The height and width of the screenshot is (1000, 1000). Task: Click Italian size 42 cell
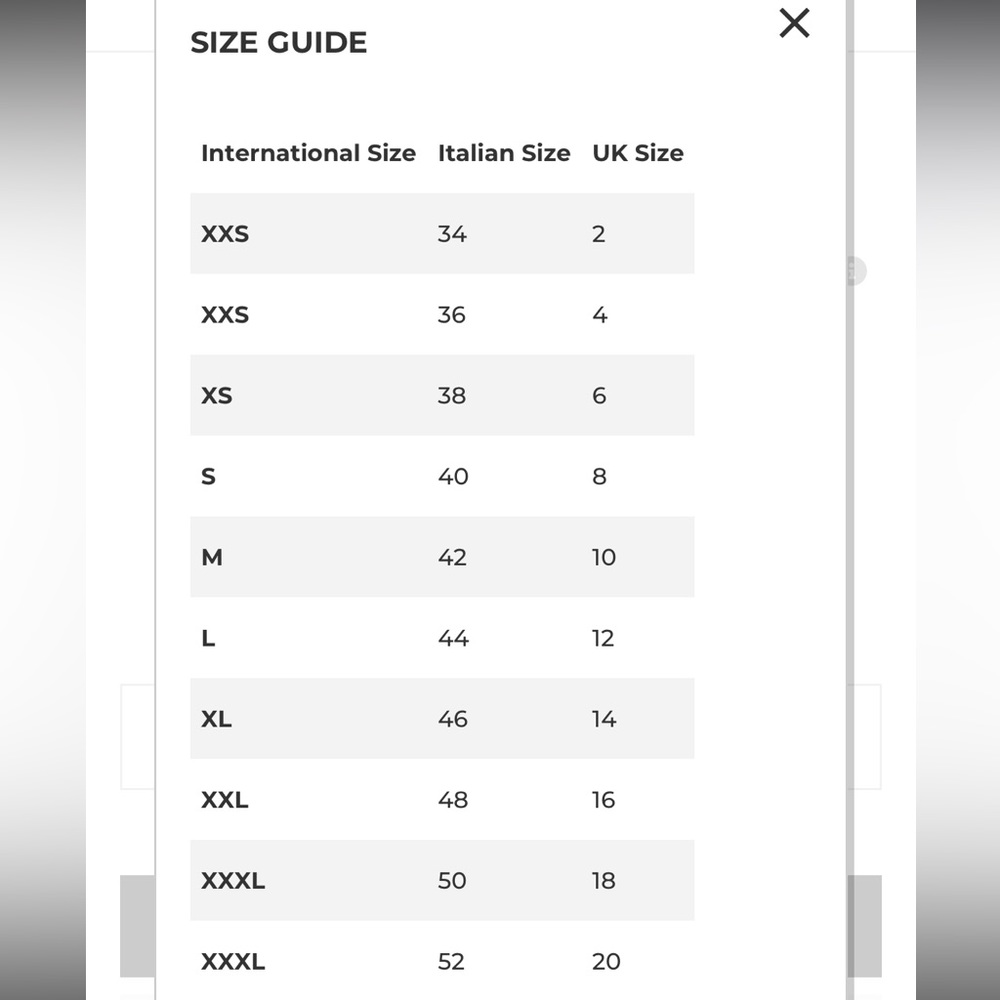pos(452,557)
